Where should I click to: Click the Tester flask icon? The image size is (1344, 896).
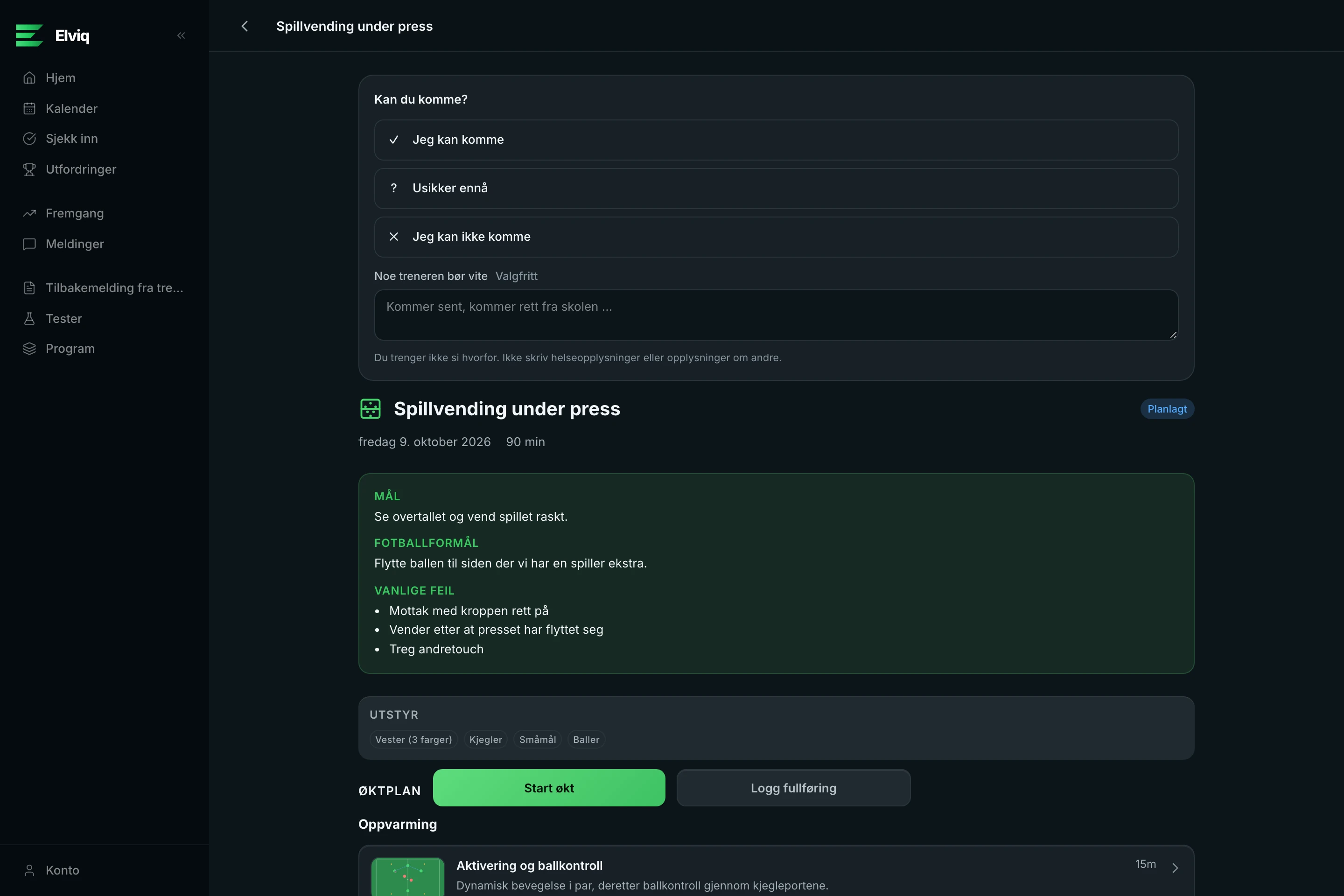[x=29, y=318]
